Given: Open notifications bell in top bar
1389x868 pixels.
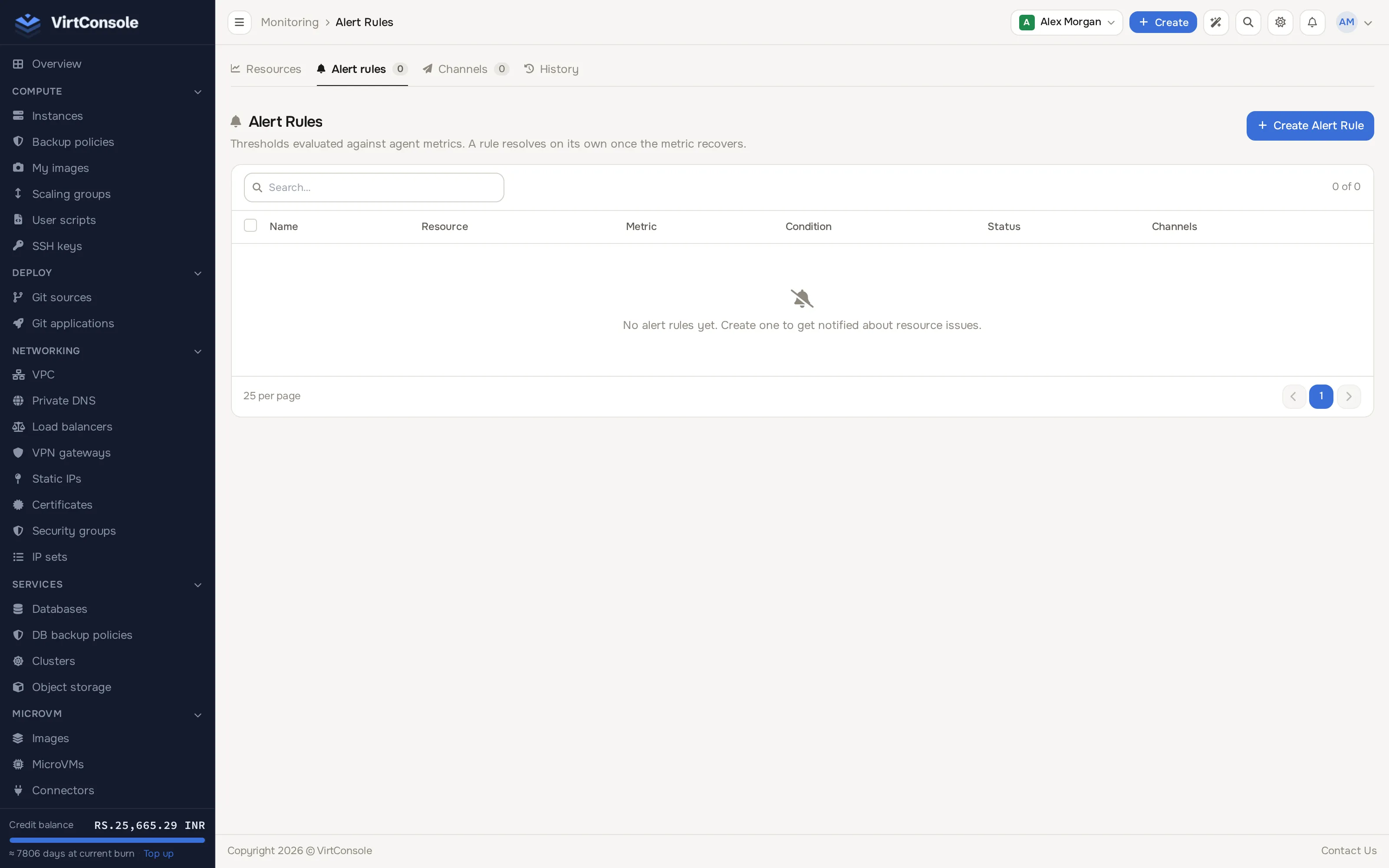Looking at the screenshot, I should click(x=1312, y=23).
